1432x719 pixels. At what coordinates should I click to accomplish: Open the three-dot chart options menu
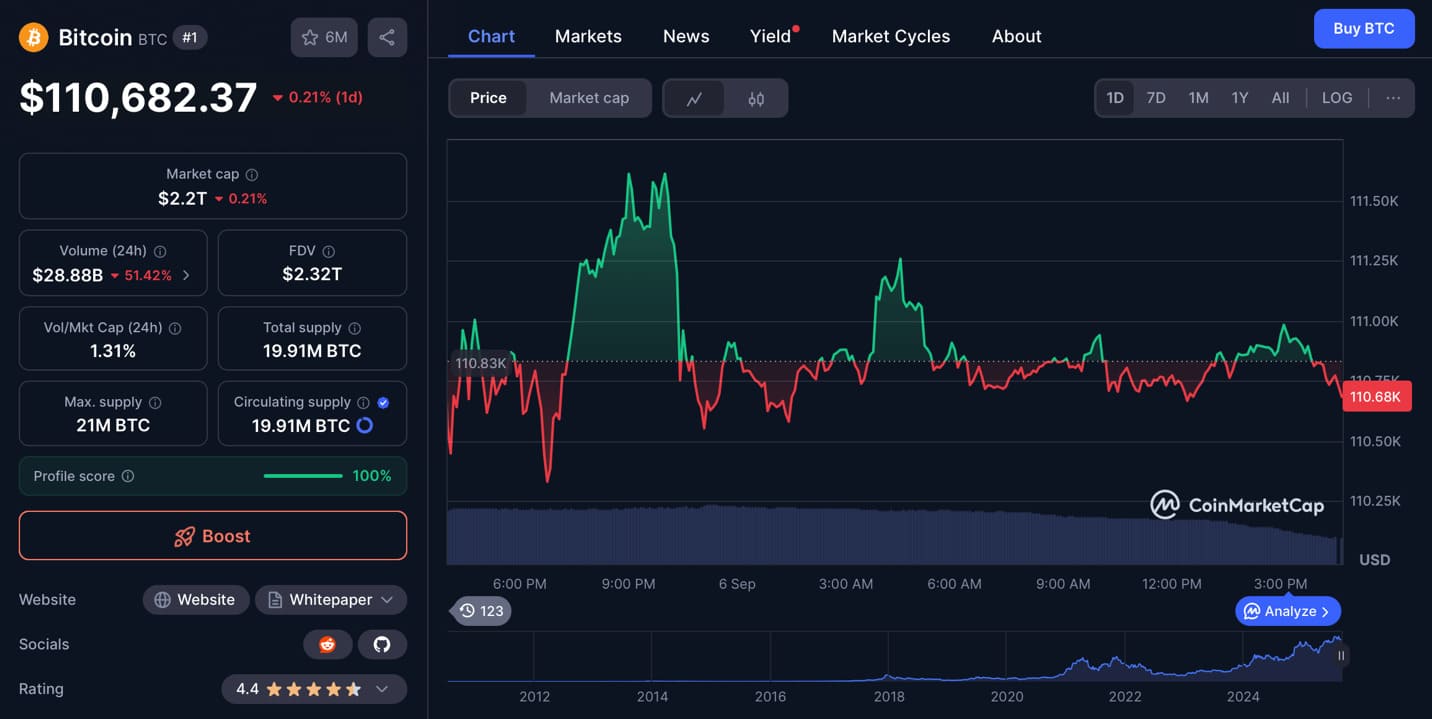click(1393, 98)
